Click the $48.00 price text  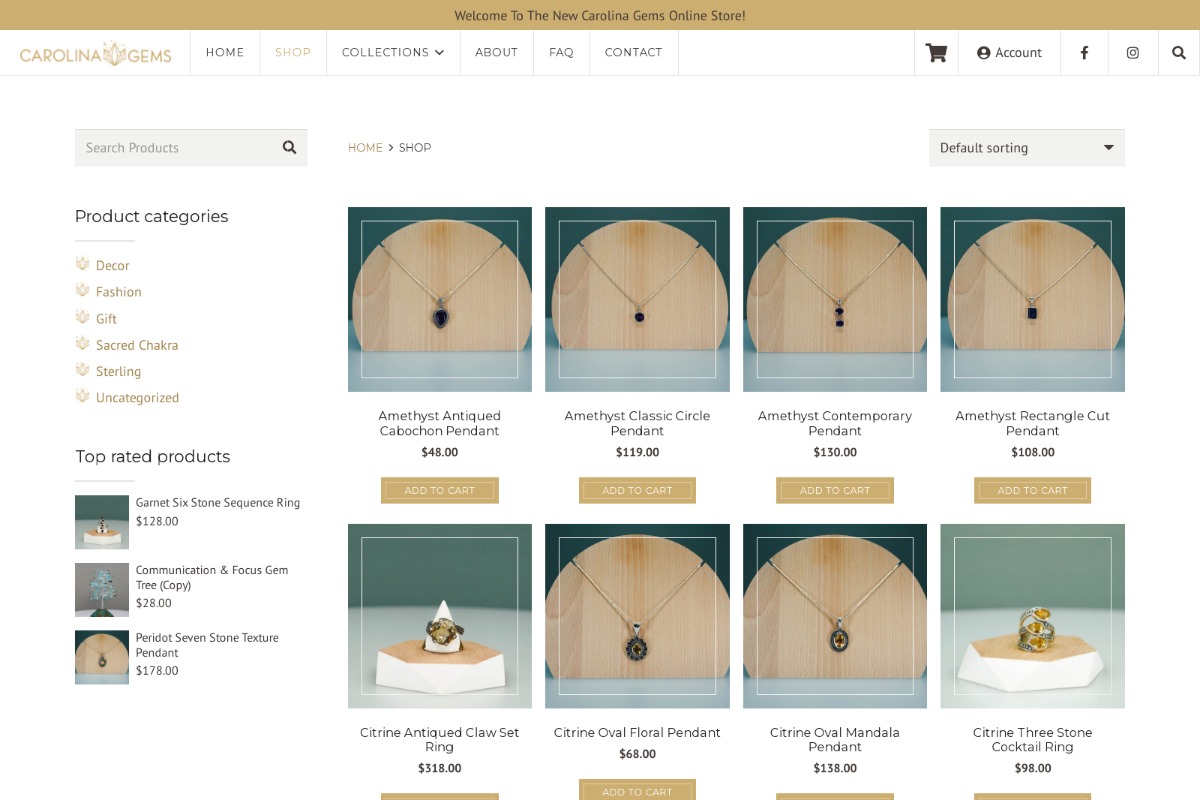[x=440, y=452]
